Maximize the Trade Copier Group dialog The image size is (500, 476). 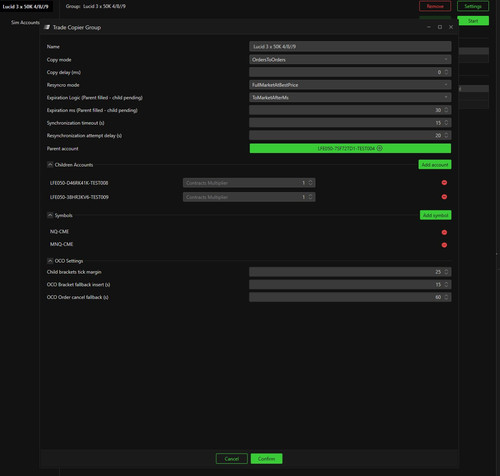(440, 27)
